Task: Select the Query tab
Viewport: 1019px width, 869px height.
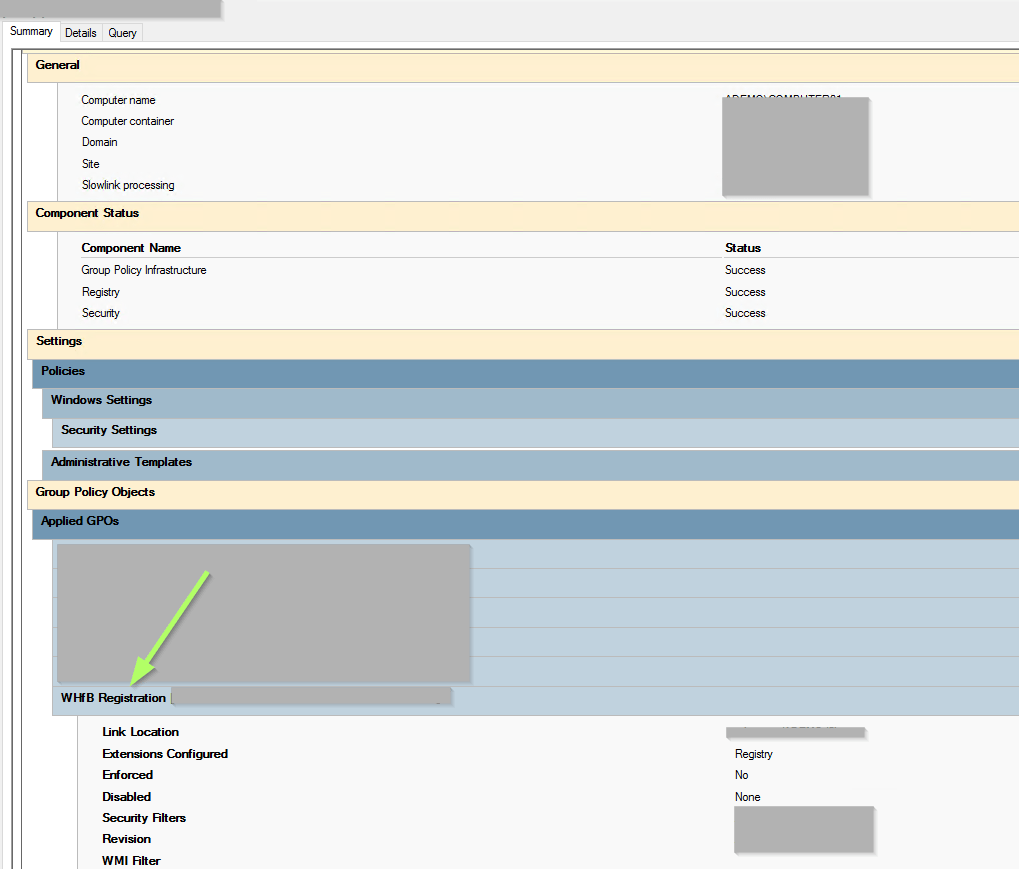Action: [x=122, y=33]
